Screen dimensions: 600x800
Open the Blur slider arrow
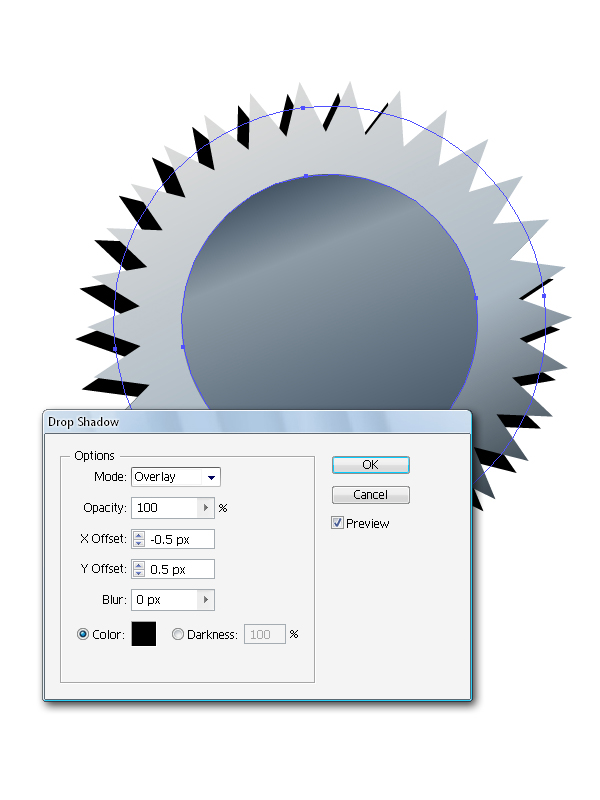pos(206,599)
